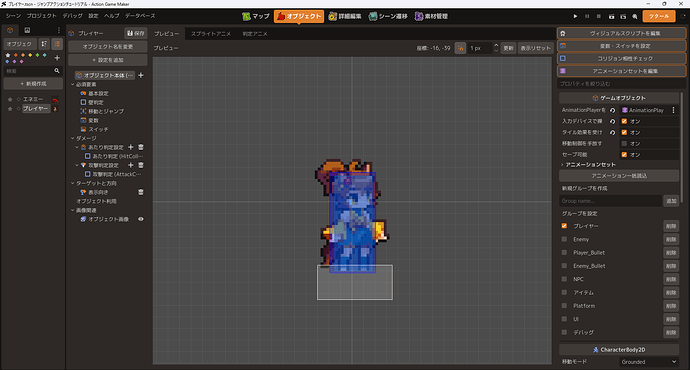
Task: Click the 表示リセット button
Action: [x=535, y=48]
